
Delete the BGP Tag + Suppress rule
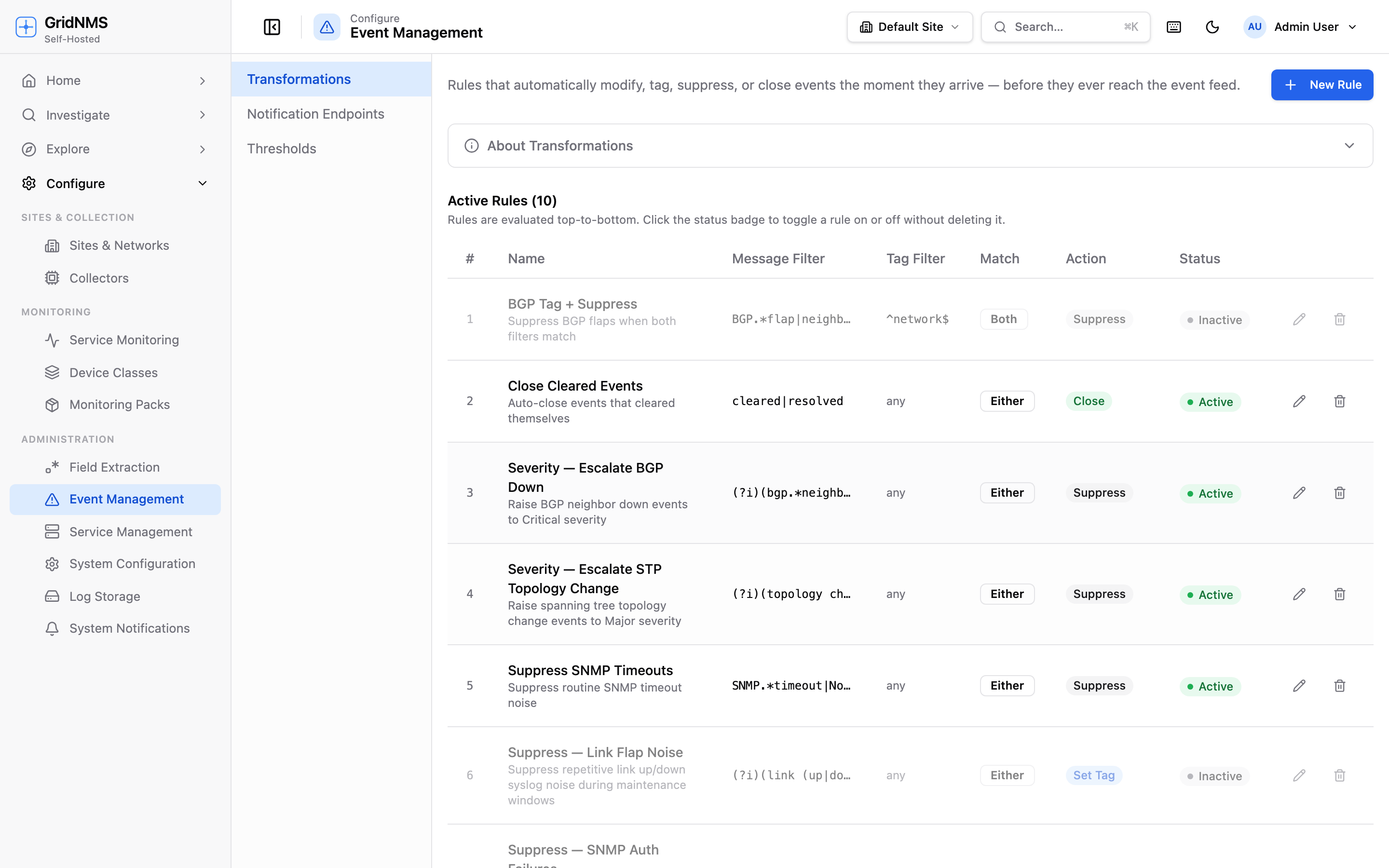1340,319
